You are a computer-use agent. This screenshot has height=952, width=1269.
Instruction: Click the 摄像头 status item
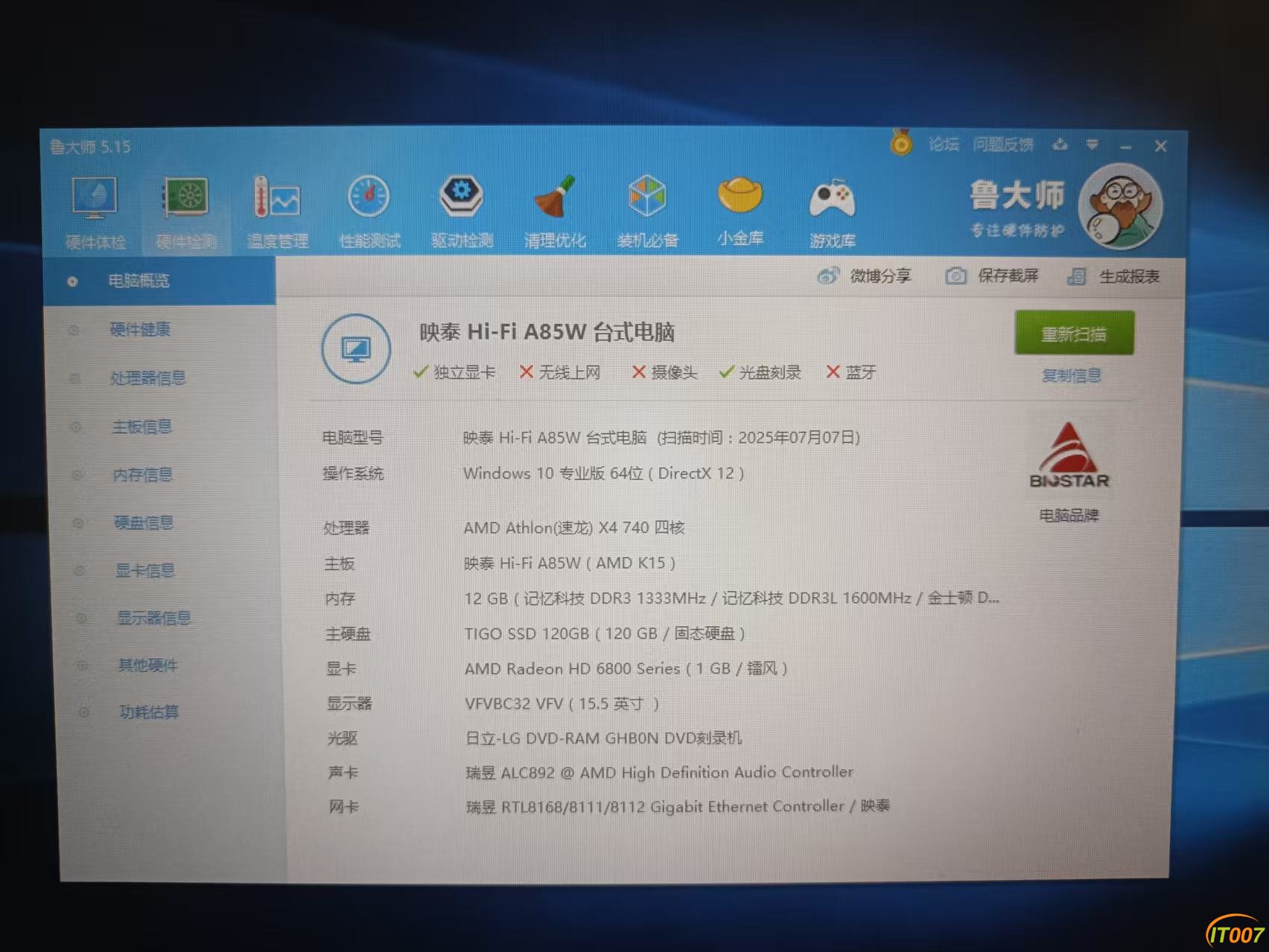coord(664,372)
